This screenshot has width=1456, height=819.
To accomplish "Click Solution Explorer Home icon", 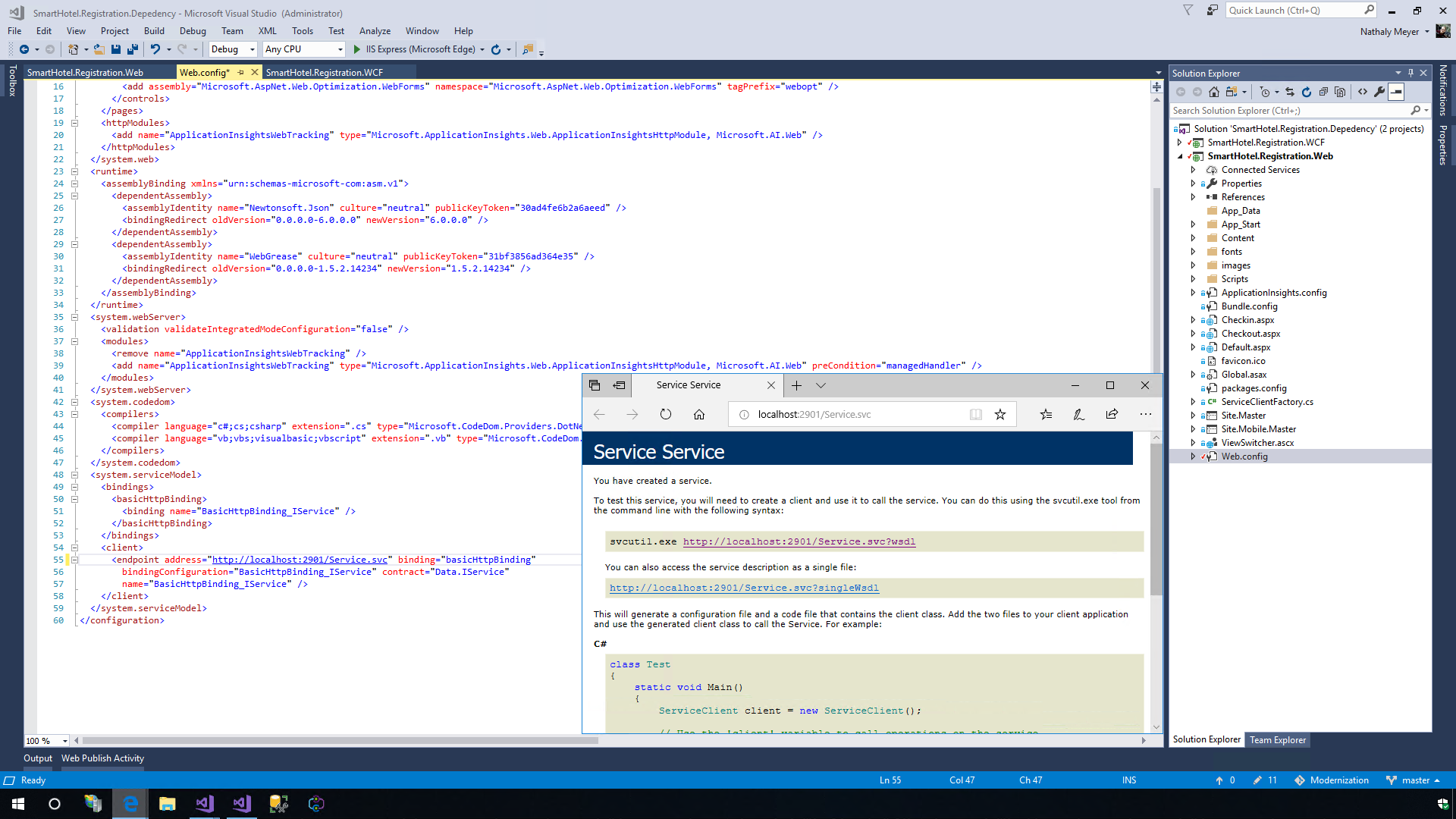I will pos(1214,92).
